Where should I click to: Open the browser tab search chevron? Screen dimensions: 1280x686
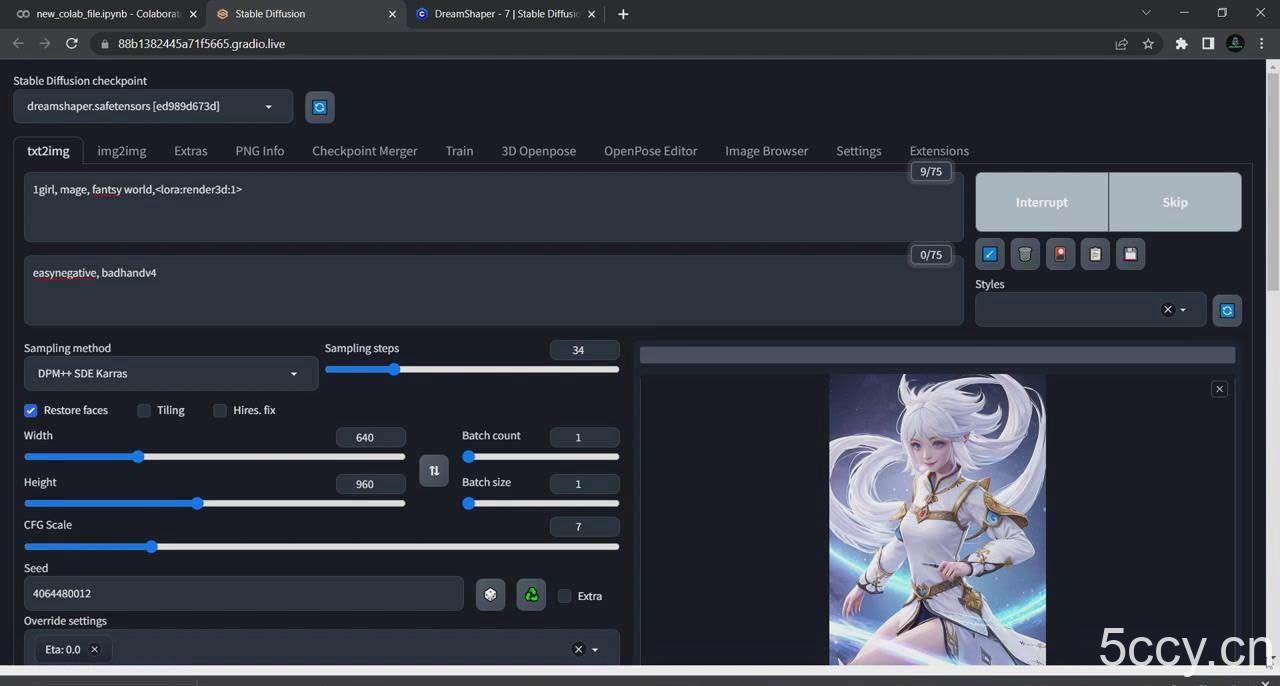(x=1146, y=13)
